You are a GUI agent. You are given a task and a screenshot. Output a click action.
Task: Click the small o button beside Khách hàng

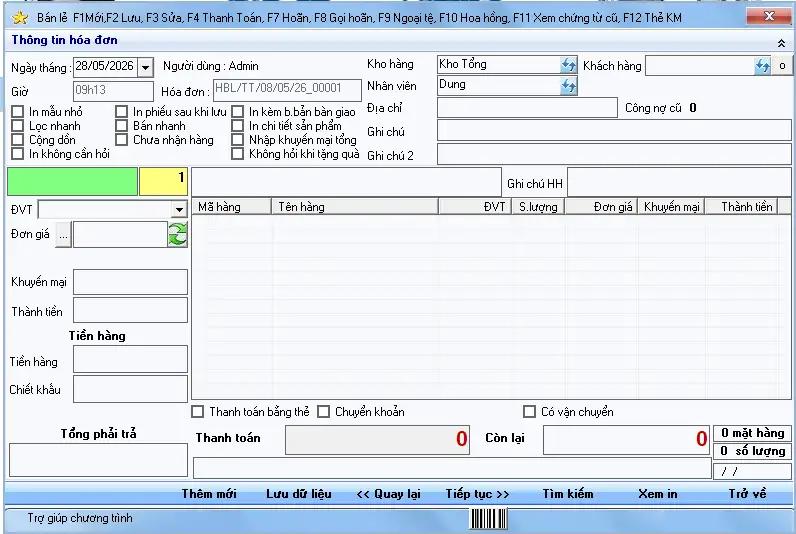[x=782, y=66]
